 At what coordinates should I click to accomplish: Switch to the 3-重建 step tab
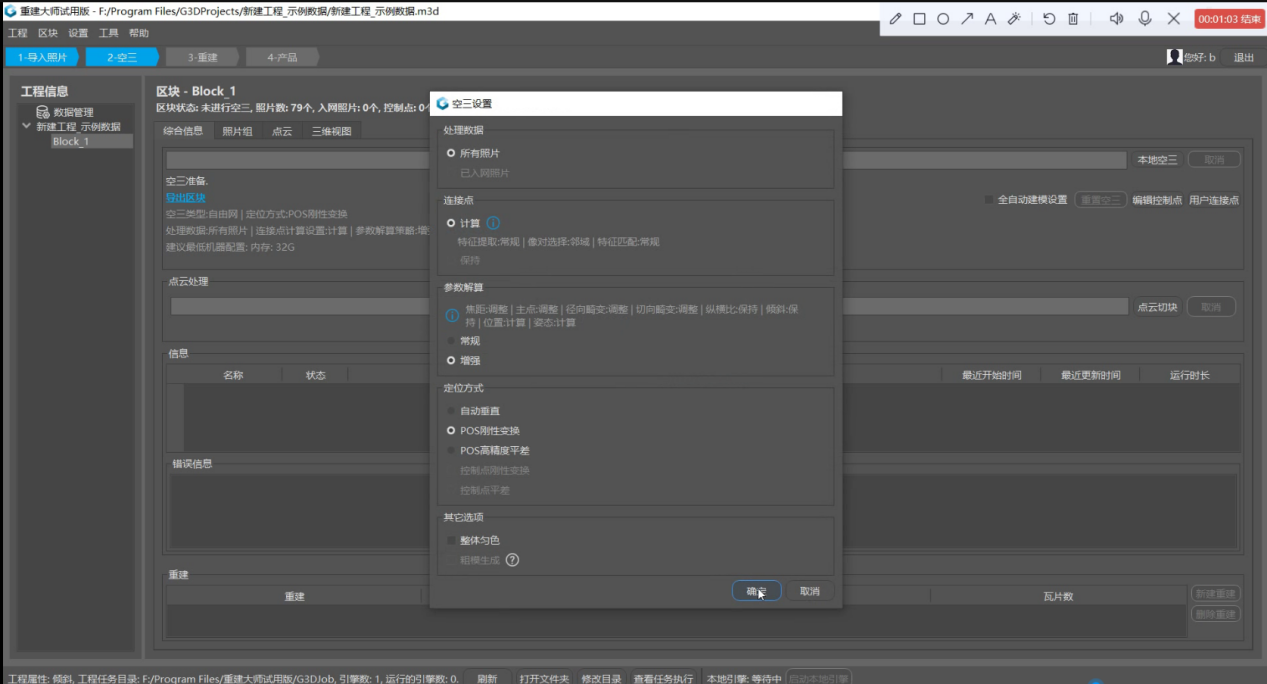click(201, 57)
